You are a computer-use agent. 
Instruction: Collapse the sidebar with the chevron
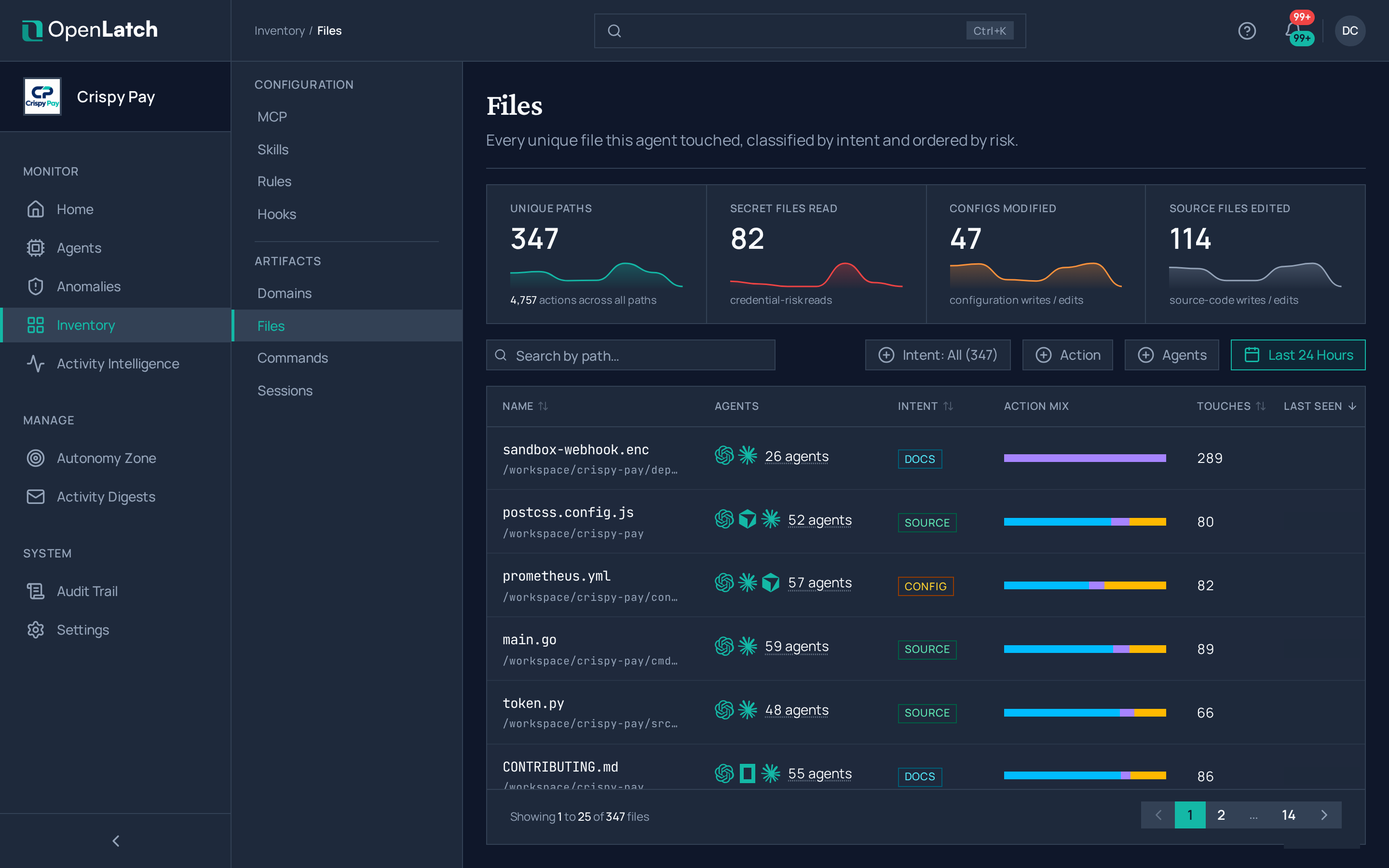click(115, 841)
